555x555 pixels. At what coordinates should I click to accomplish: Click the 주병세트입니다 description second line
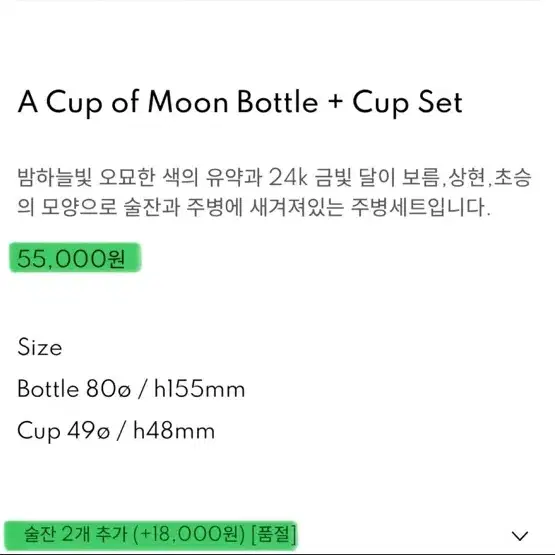pyautogui.click(x=254, y=207)
